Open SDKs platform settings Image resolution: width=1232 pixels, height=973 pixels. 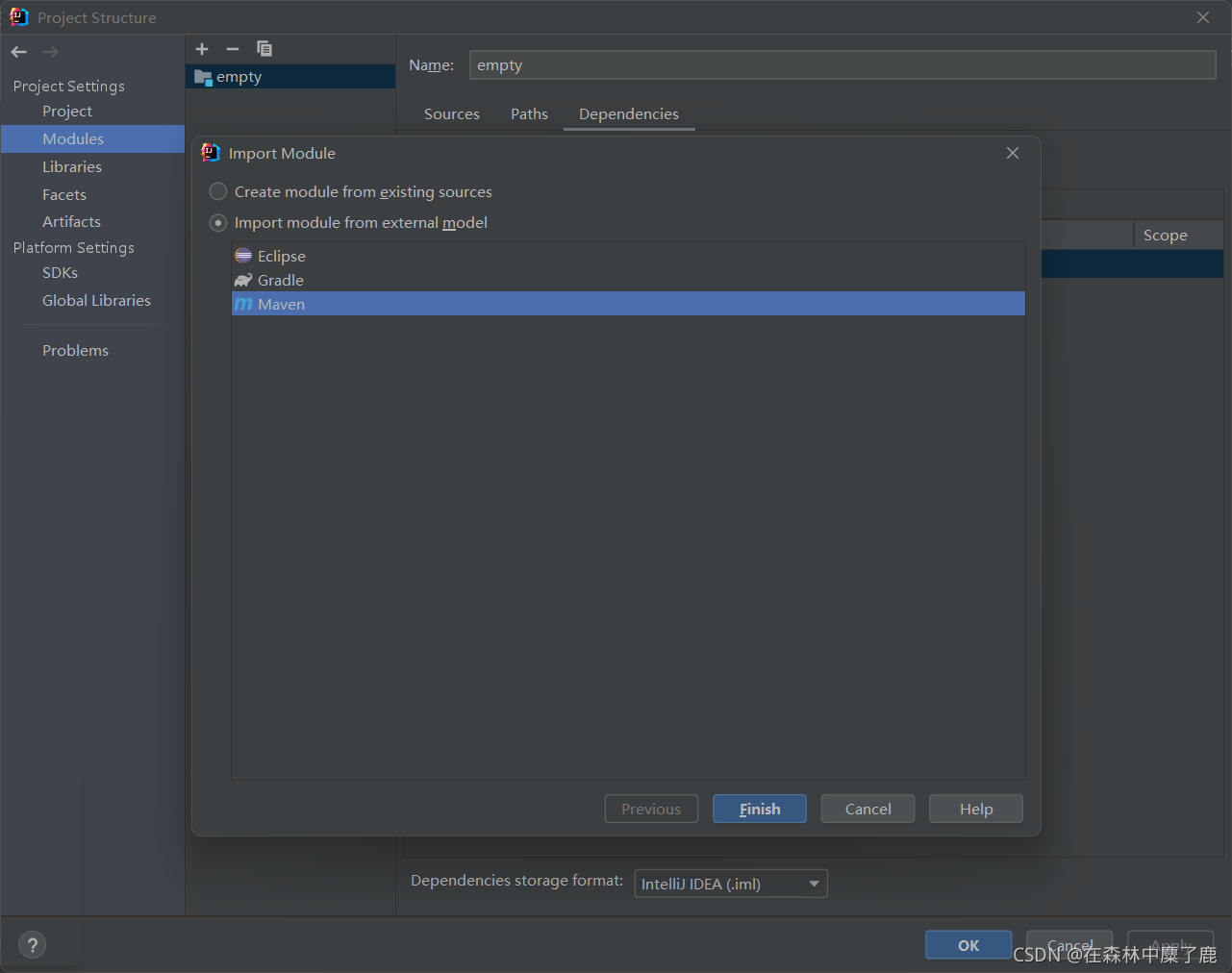pos(92,273)
